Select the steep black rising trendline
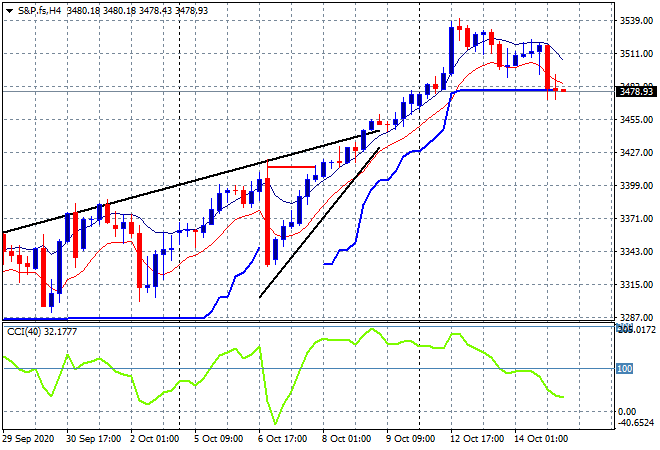 (320, 223)
